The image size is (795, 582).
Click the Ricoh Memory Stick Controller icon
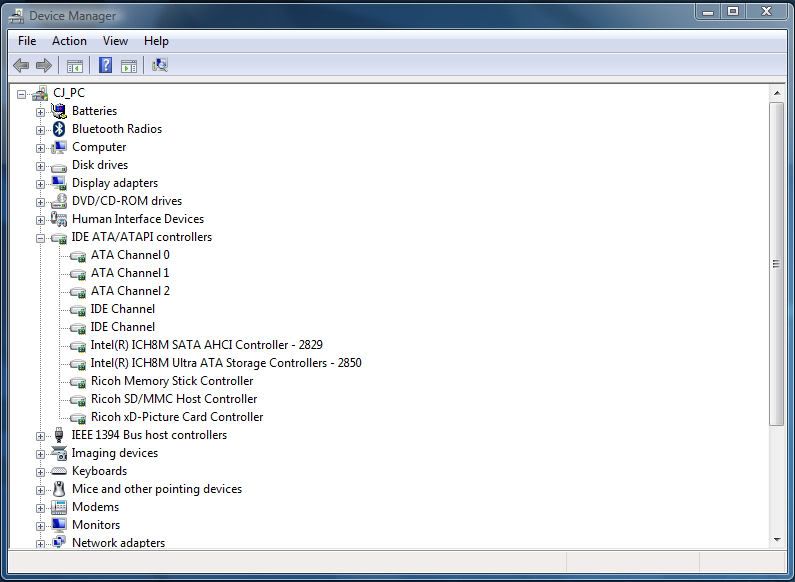click(x=78, y=382)
